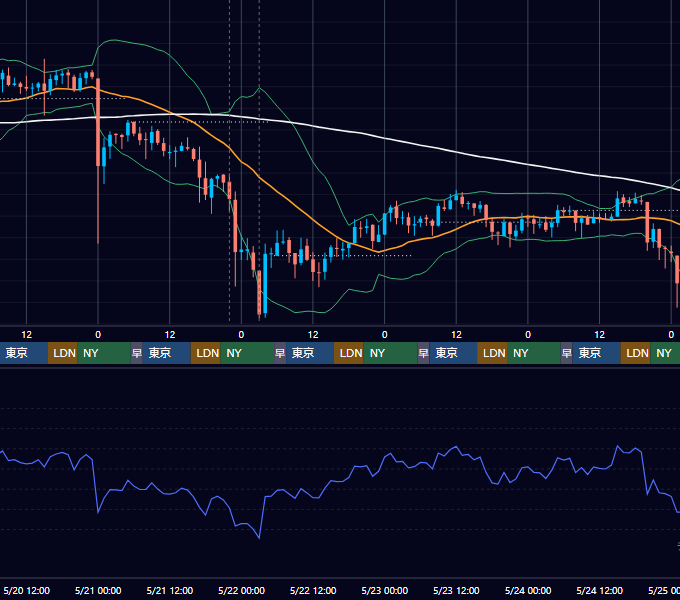This screenshot has height=600, width=680.
Task: Click the 5/24 00:00 date label
Action: tap(528, 590)
